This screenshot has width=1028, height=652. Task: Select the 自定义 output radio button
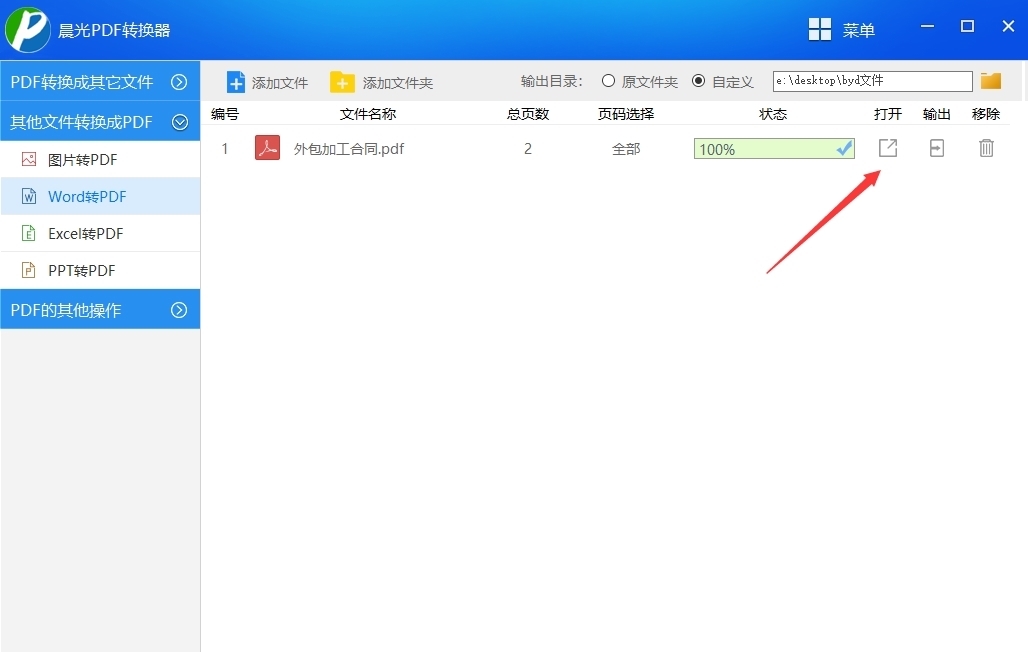pos(698,81)
